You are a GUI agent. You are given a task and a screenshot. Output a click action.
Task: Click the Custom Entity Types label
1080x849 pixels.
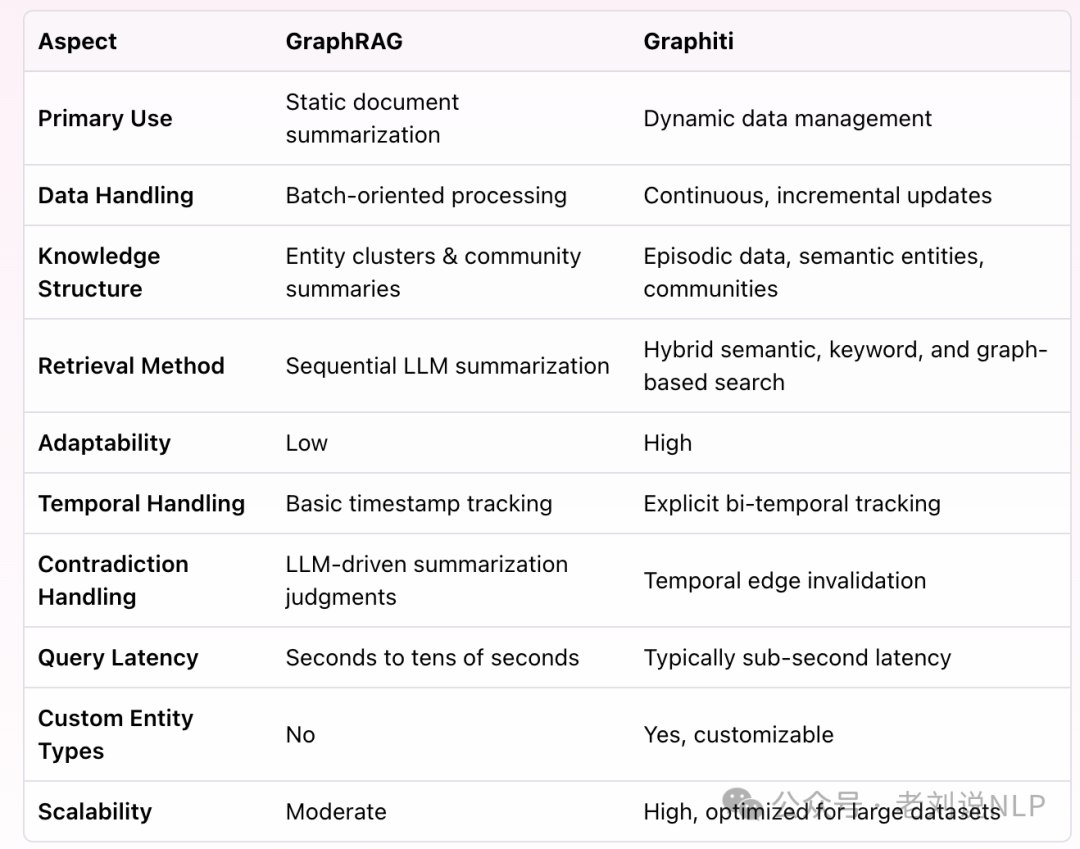[116, 735]
